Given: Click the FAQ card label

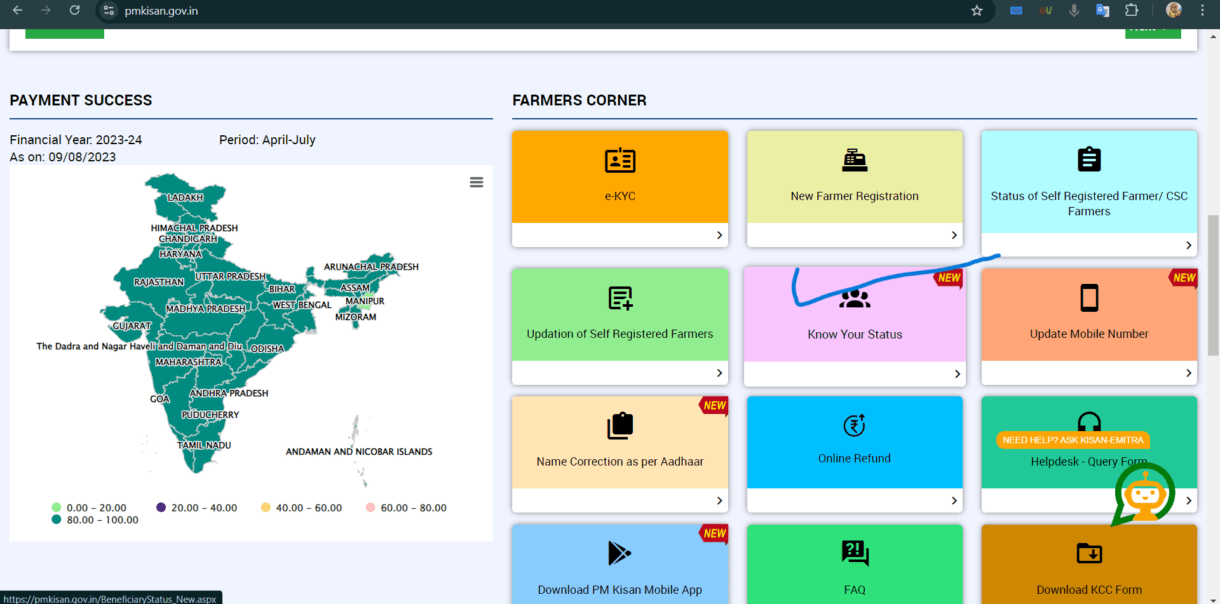Looking at the screenshot, I should coord(854,590).
